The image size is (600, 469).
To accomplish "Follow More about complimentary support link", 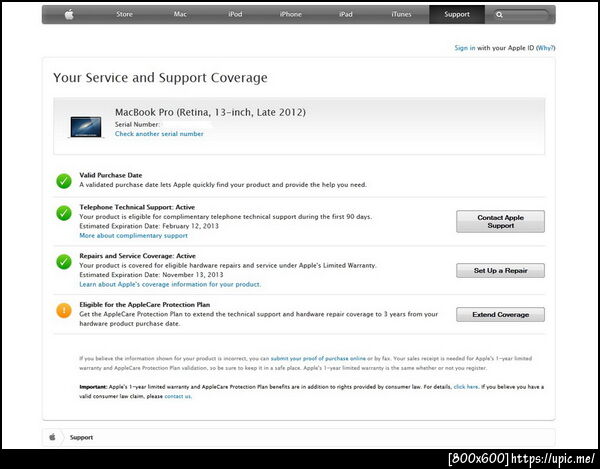I will (x=134, y=236).
